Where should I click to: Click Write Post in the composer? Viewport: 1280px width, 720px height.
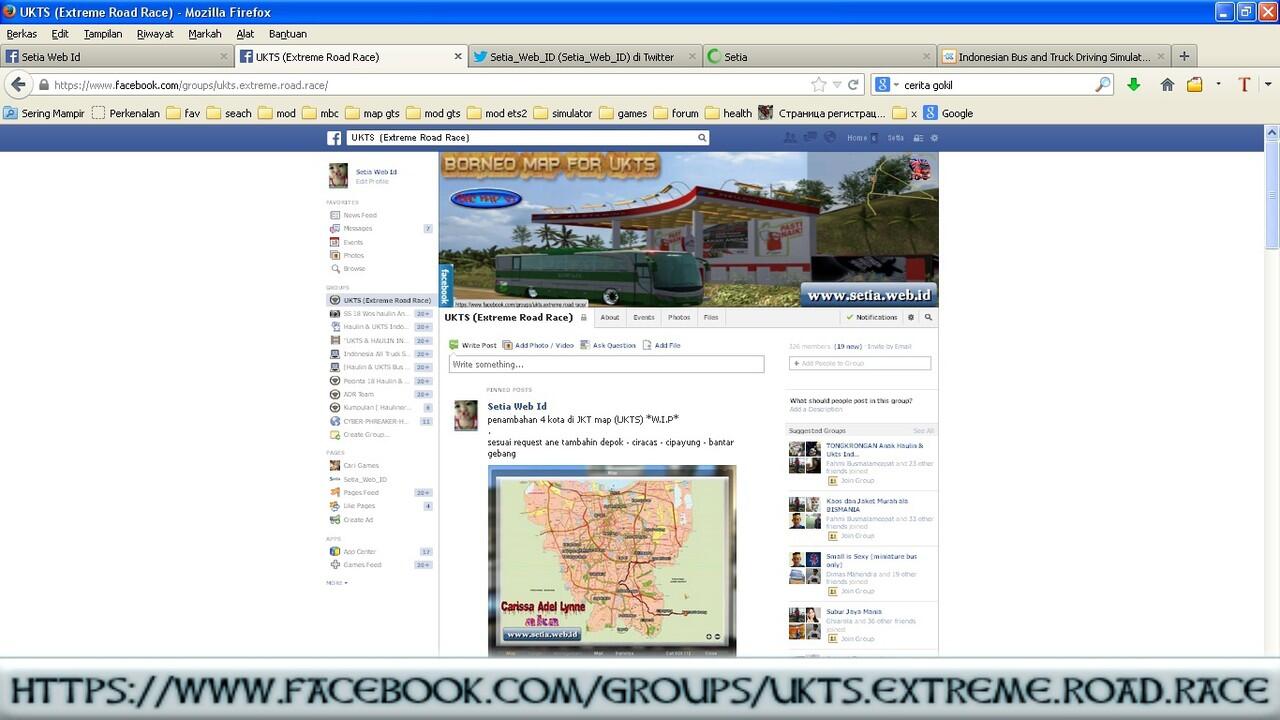point(473,345)
